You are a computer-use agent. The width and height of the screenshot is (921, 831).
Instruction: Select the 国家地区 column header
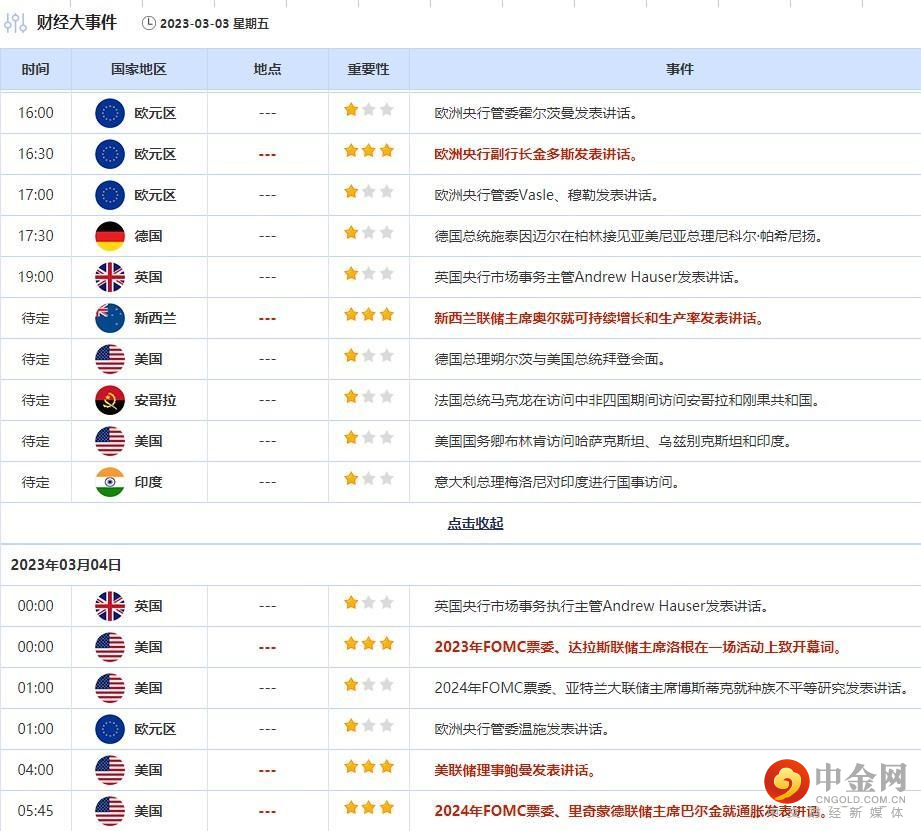[x=139, y=69]
